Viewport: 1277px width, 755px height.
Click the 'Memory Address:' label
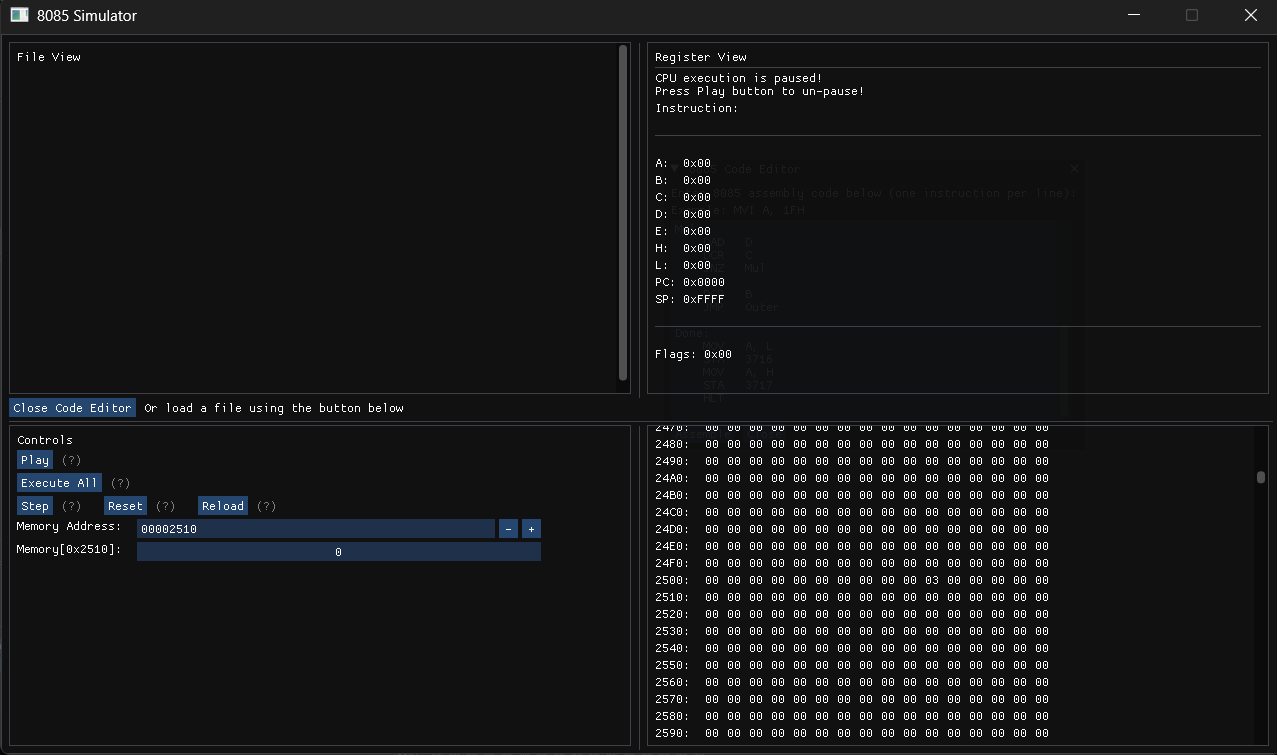(x=69, y=526)
